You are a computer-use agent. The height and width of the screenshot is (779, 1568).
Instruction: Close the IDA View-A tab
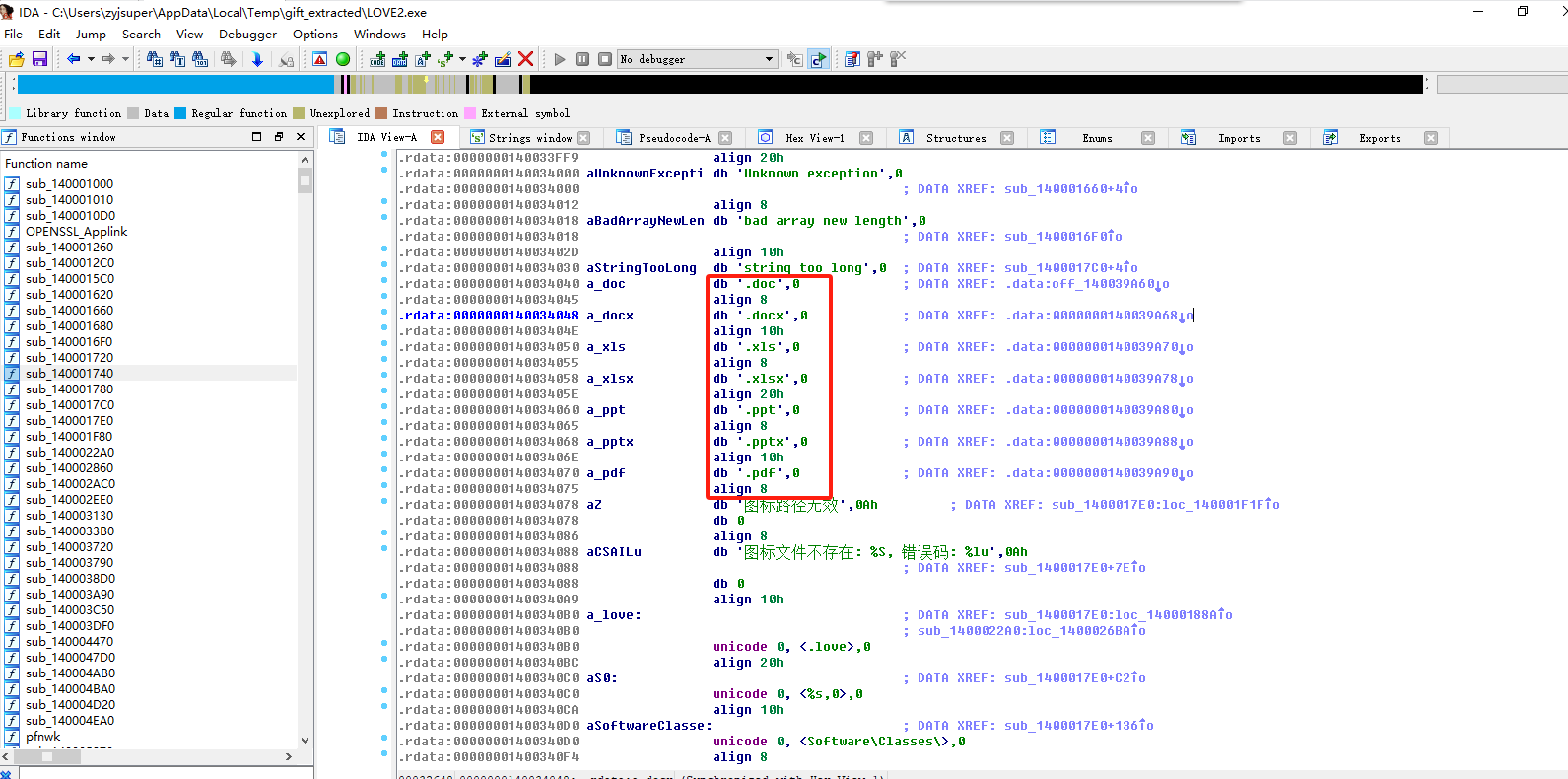point(438,137)
